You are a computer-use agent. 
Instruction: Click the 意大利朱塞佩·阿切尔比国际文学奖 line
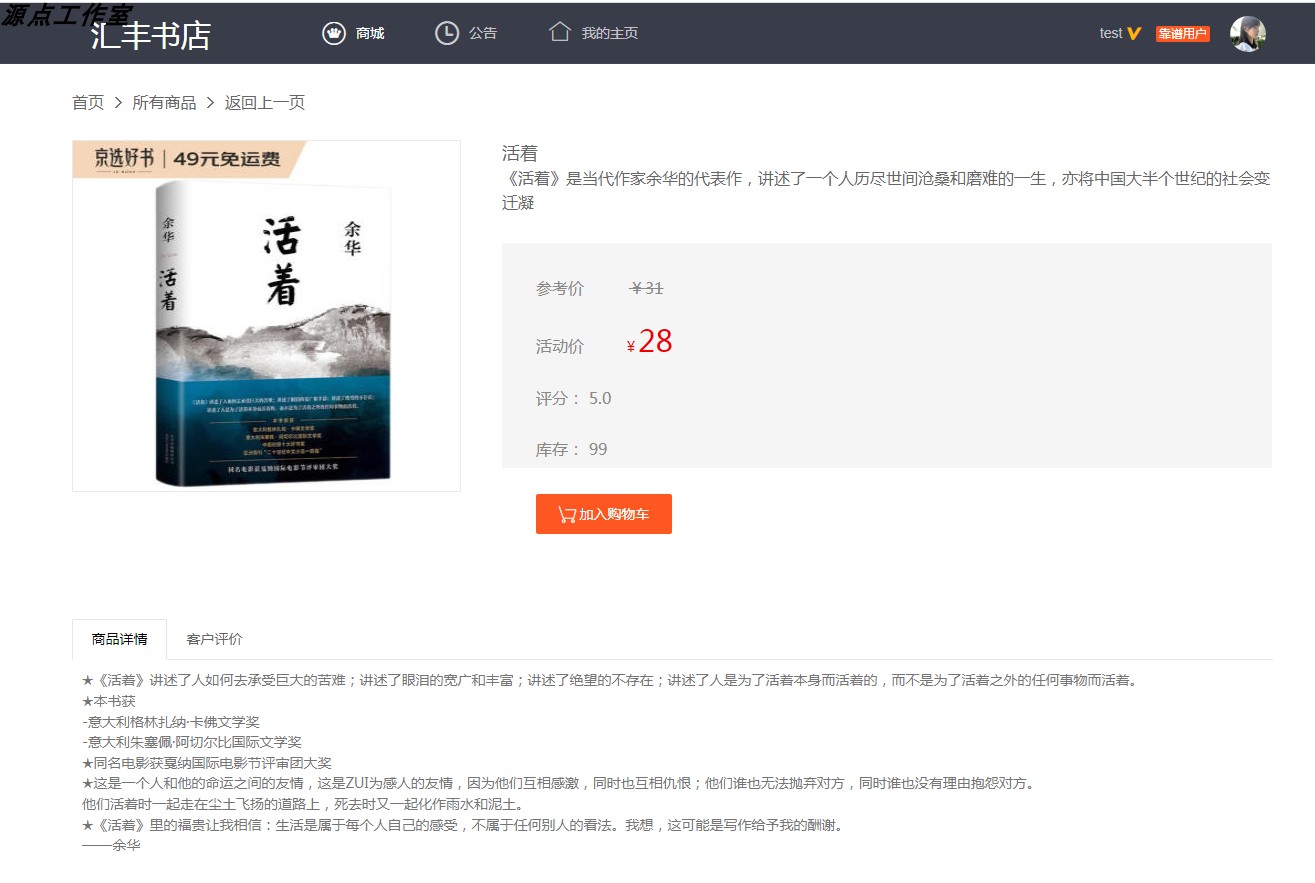(192, 742)
